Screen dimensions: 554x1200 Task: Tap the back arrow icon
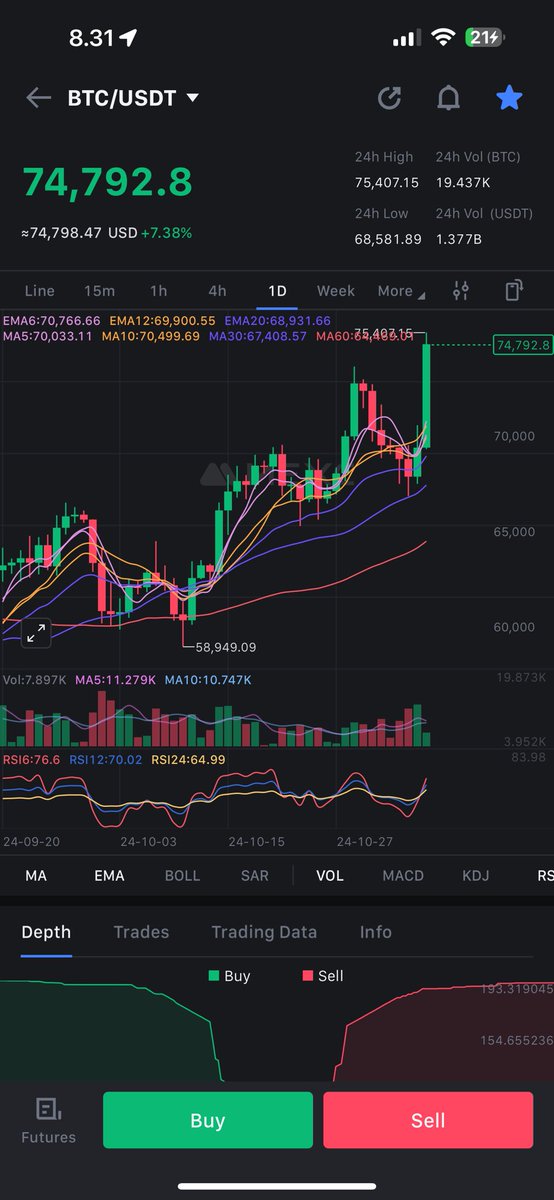[x=39, y=98]
